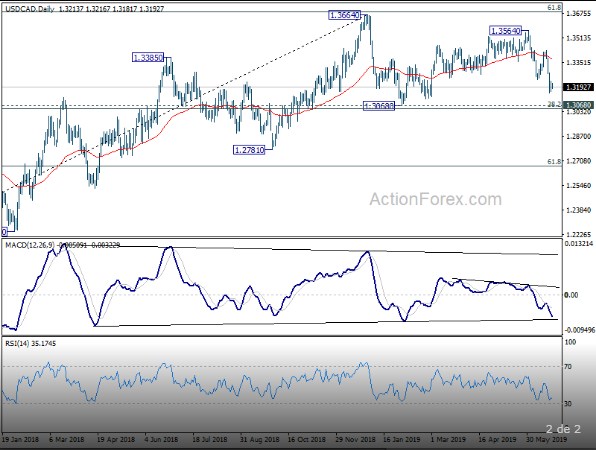Click the 19 Jan 2018 date label
596x450 pixels.
click(x=20, y=439)
